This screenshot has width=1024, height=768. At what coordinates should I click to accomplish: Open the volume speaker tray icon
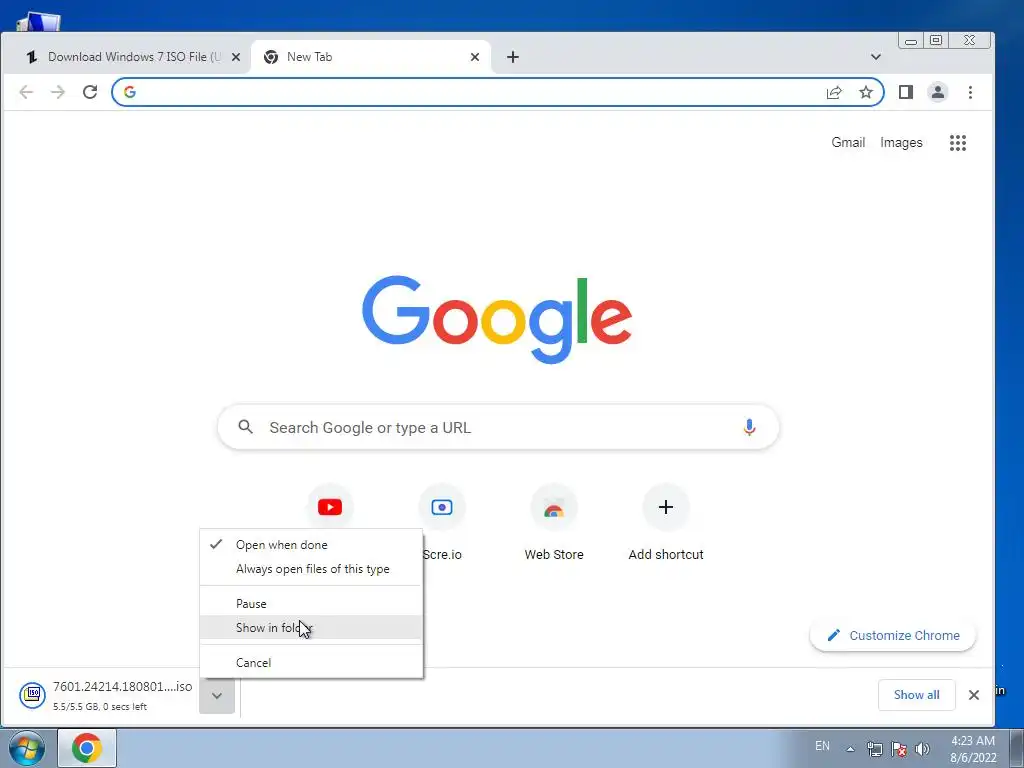922,748
